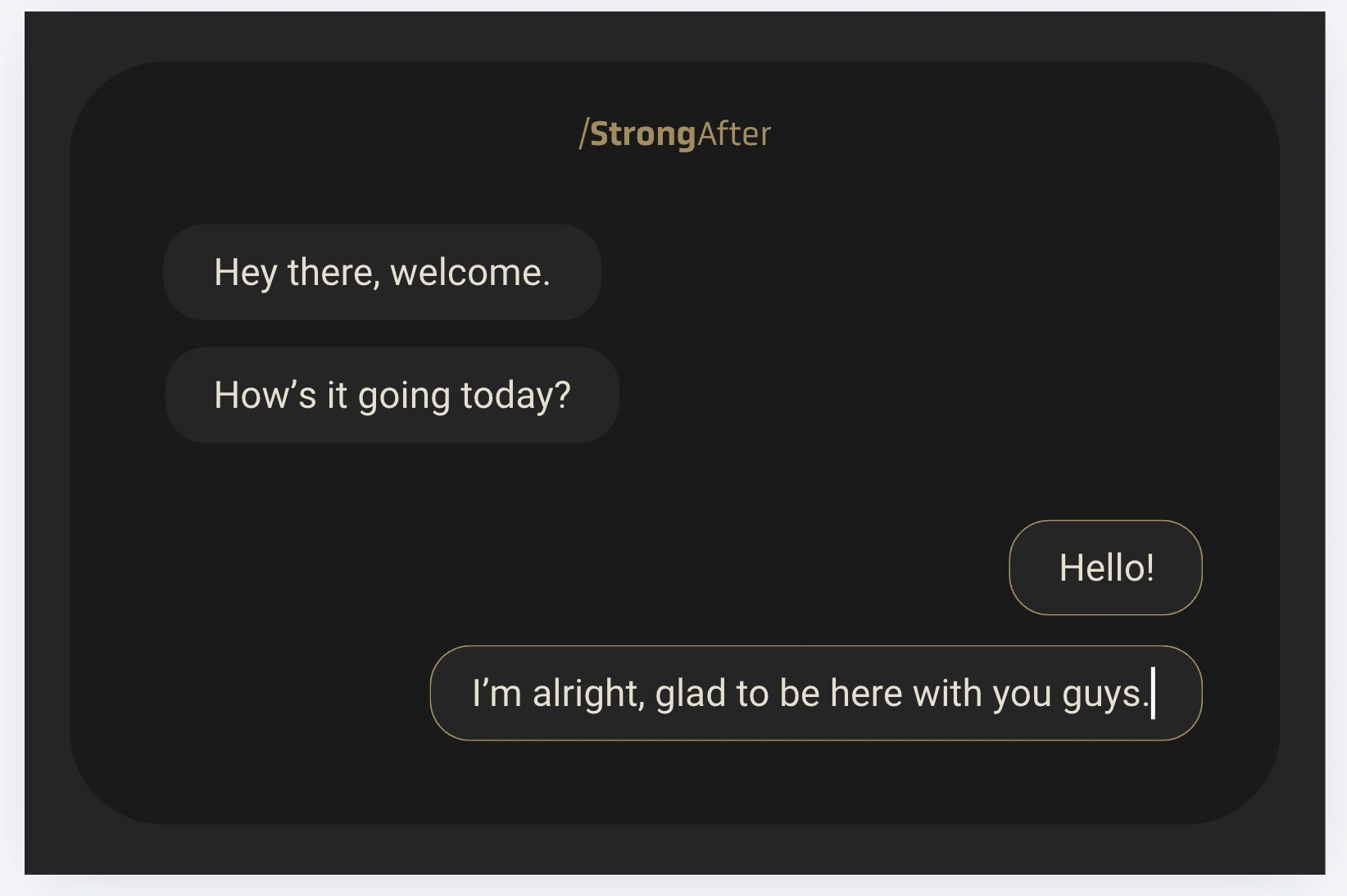Viewport: 1347px width, 896px height.
Task: Click the word "After" in the header
Action: point(734,134)
